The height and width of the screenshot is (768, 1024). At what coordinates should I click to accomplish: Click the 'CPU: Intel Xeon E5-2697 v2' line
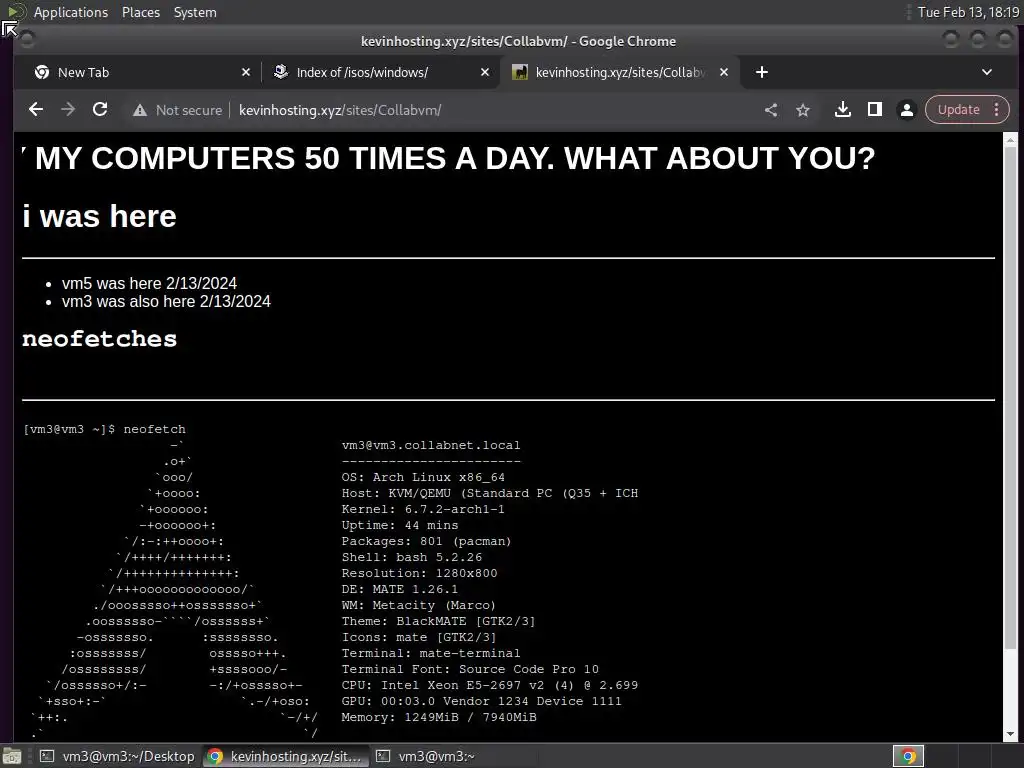490,685
